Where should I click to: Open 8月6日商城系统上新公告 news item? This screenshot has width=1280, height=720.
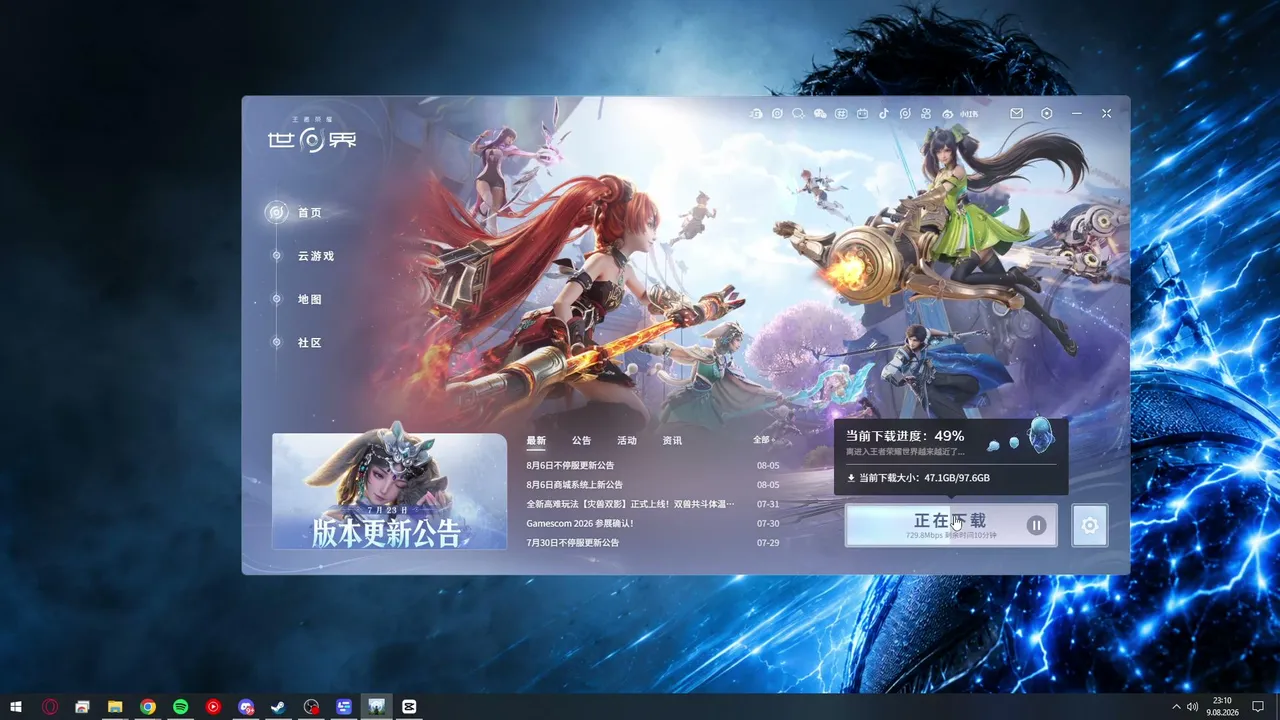click(574, 485)
